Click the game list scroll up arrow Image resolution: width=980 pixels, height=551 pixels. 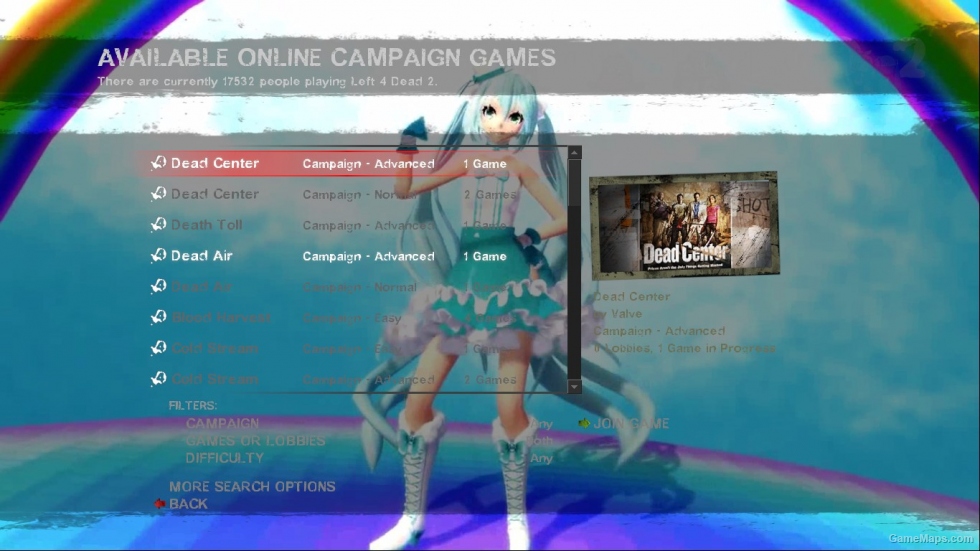click(574, 152)
